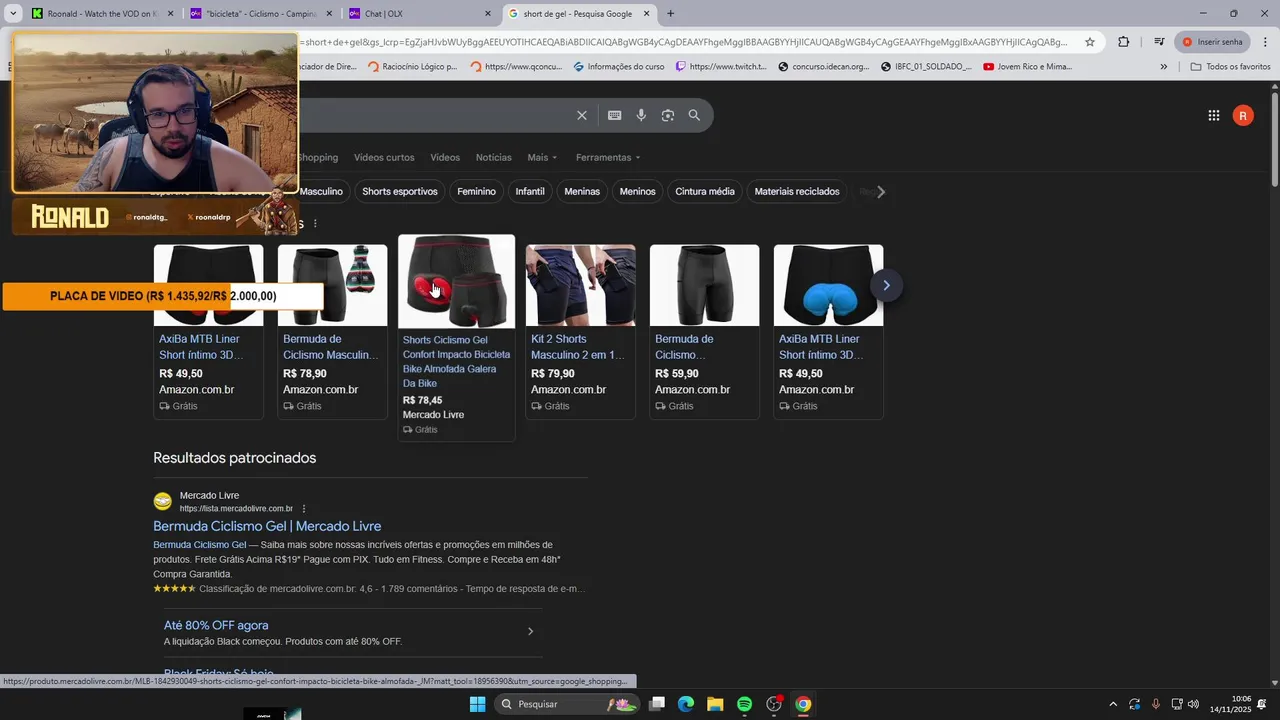Open Todos os favoritos folder
Image resolution: width=1280 pixels, height=720 pixels.
tap(1230, 67)
